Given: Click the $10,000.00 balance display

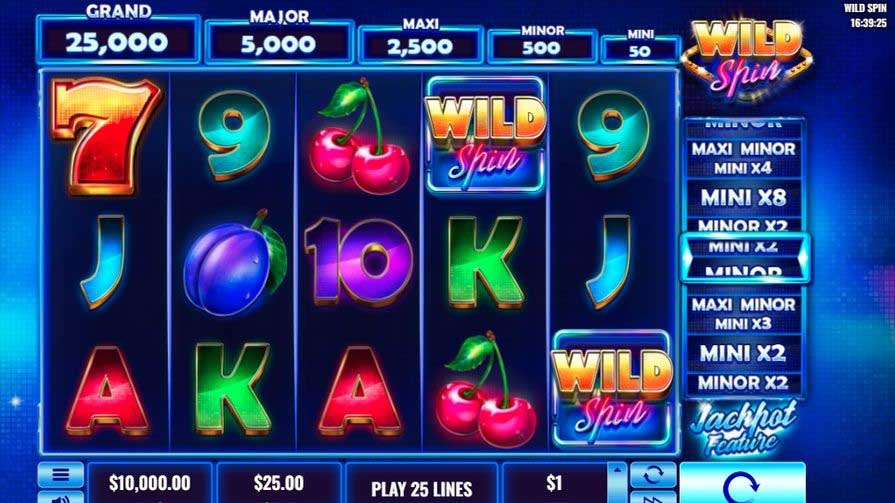Looking at the screenshot, I should point(150,484).
